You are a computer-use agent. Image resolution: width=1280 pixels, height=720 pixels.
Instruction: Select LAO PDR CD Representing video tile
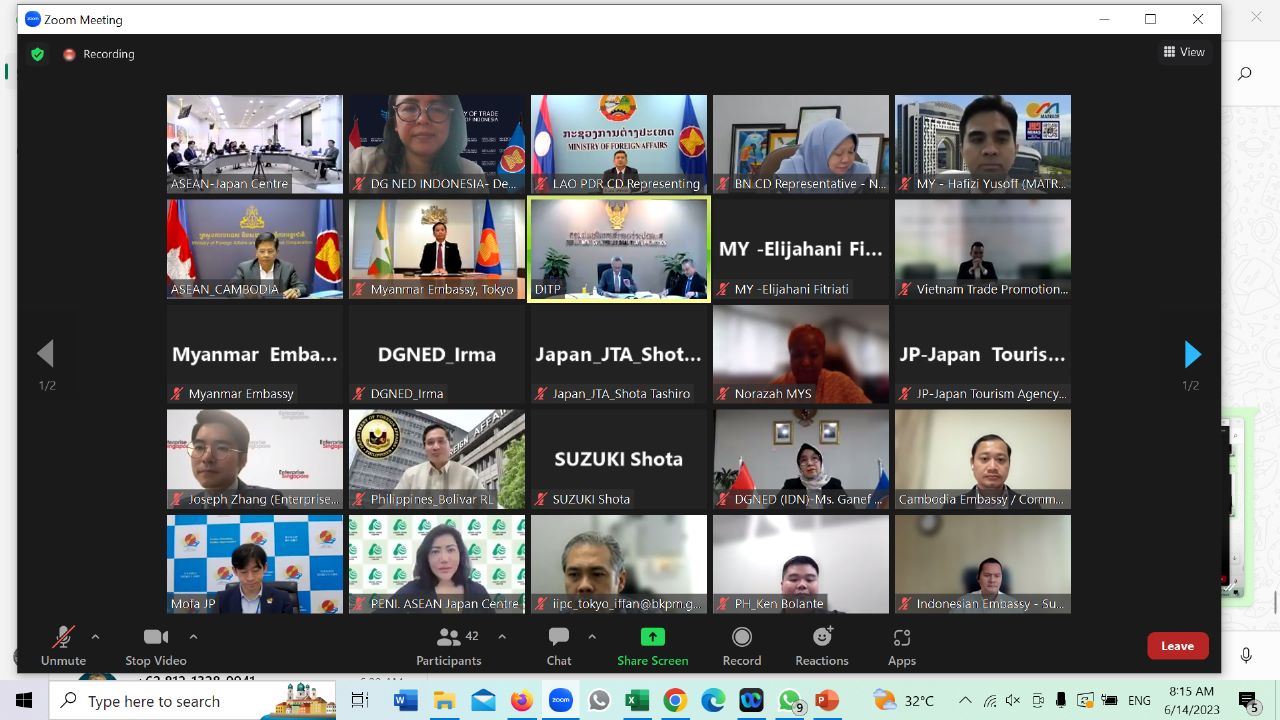click(x=619, y=144)
